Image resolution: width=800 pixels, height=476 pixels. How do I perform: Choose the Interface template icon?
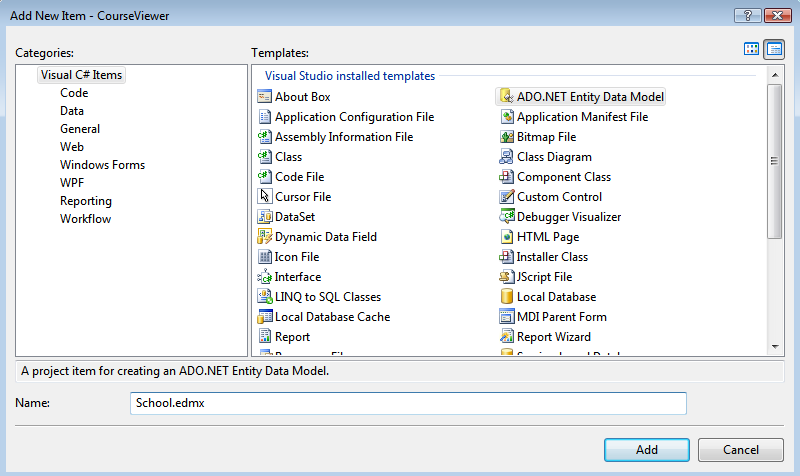point(264,277)
